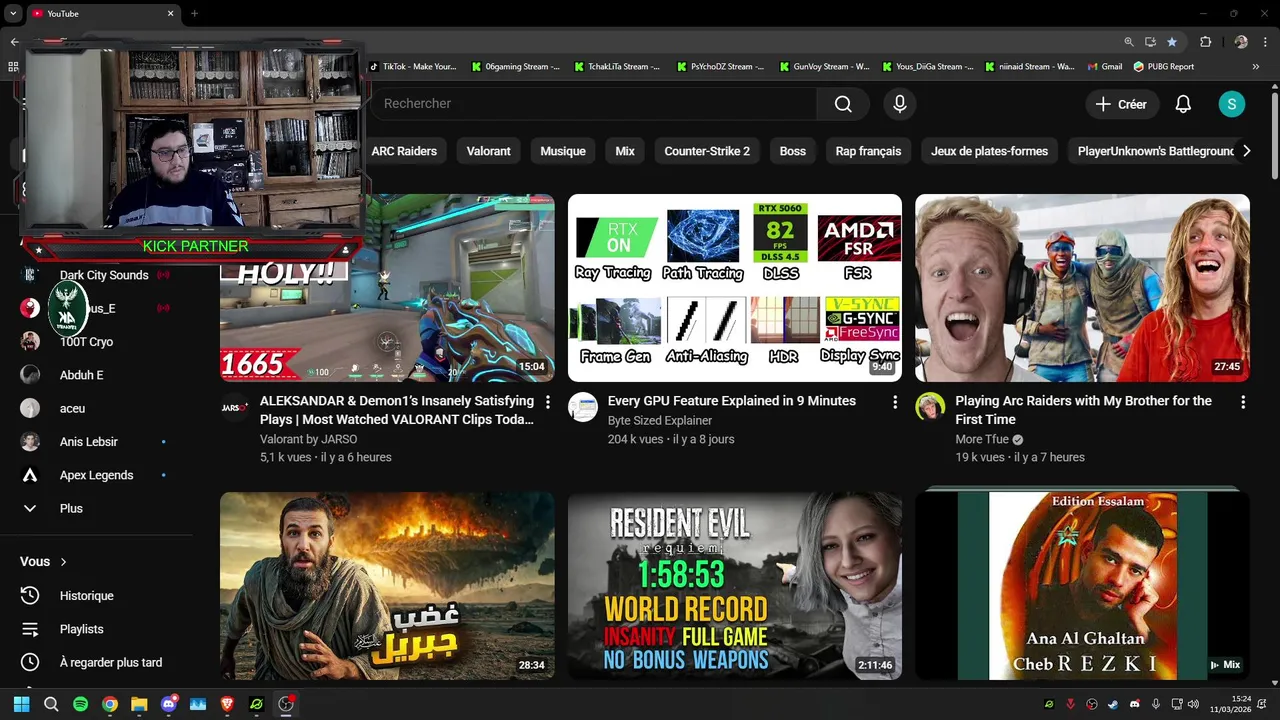Open PUBG Report bookmark

point(1164,67)
